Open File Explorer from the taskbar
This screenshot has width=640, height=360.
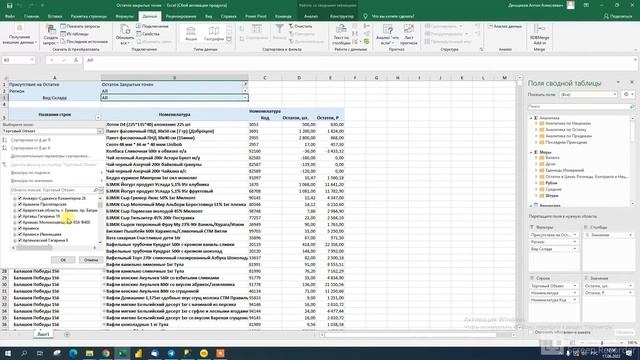89,353
